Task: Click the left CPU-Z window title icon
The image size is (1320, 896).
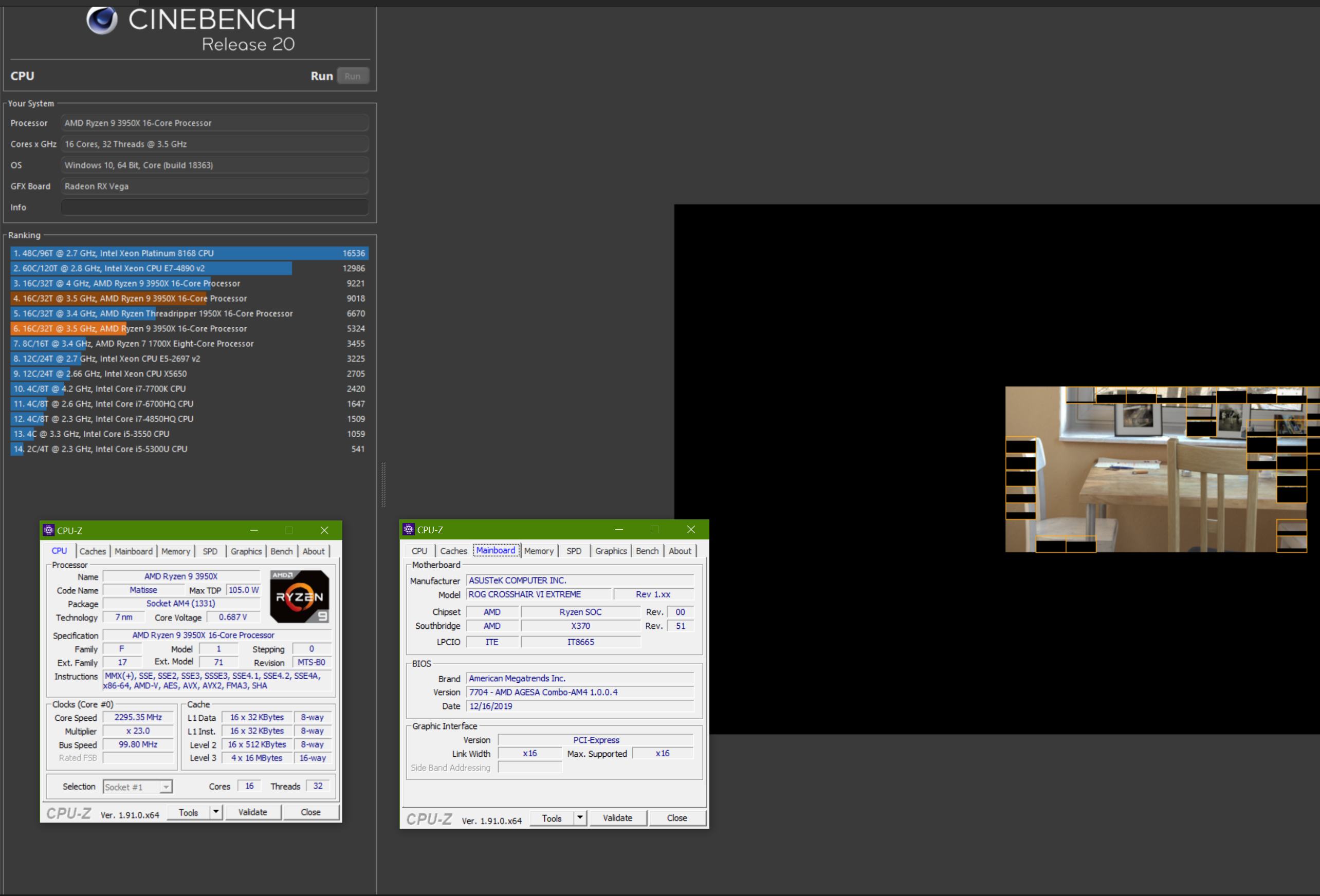Action: pos(49,530)
